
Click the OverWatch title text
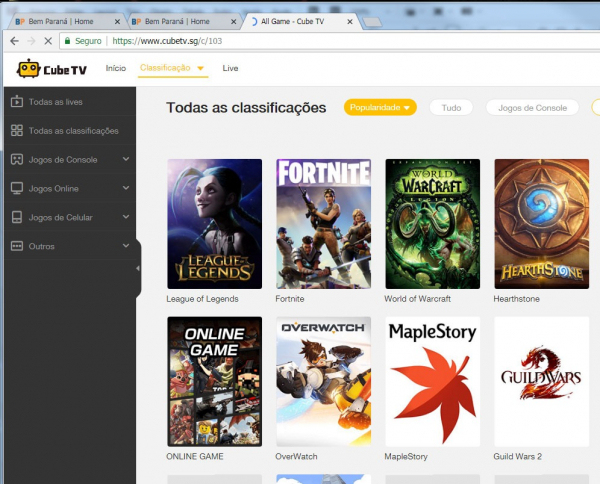296,456
